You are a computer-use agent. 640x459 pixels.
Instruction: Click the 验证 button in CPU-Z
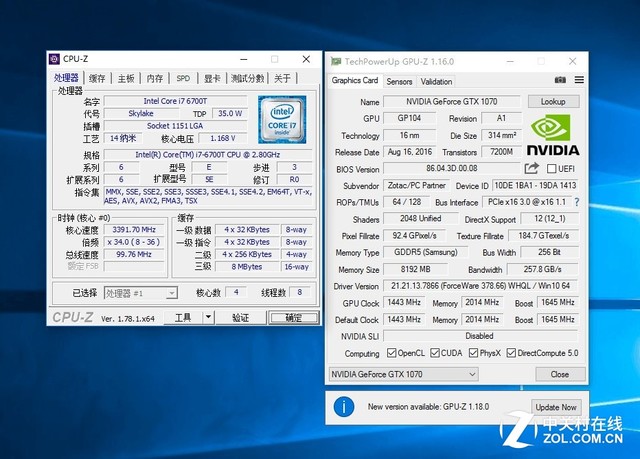pos(240,317)
